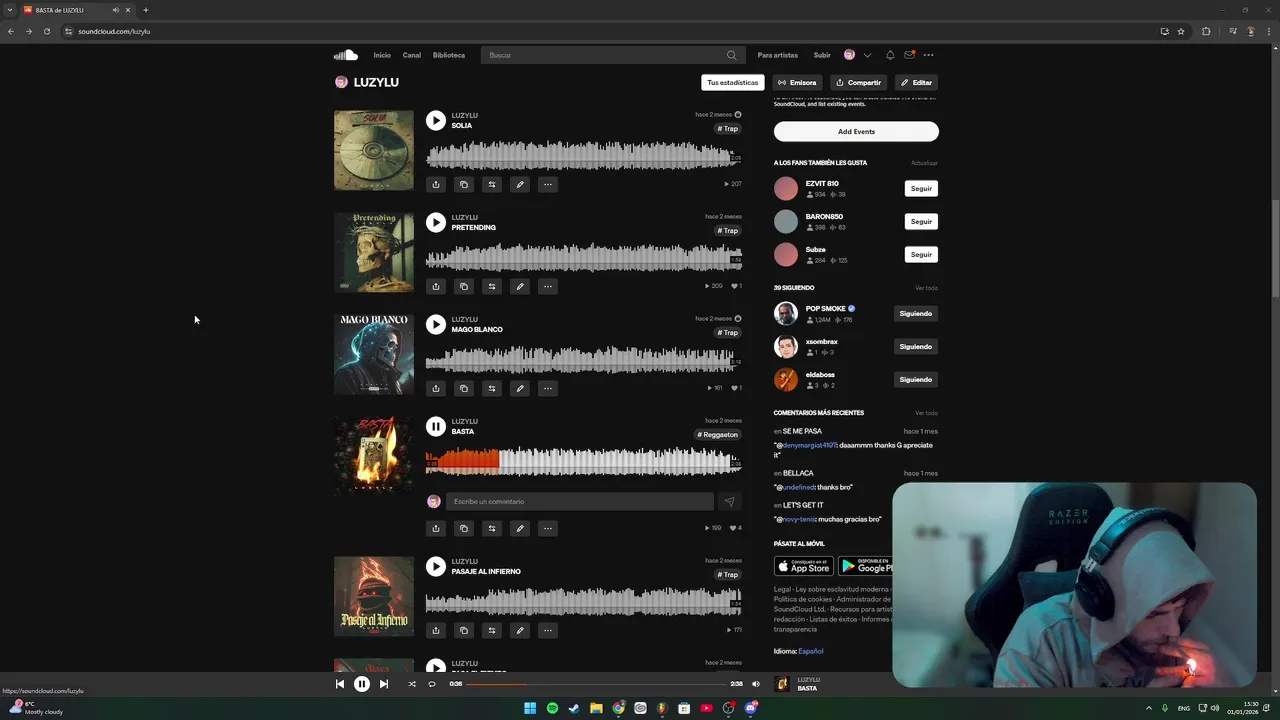Image resolution: width=1280 pixels, height=720 pixels.
Task: Click Add Events button
Action: click(856, 132)
